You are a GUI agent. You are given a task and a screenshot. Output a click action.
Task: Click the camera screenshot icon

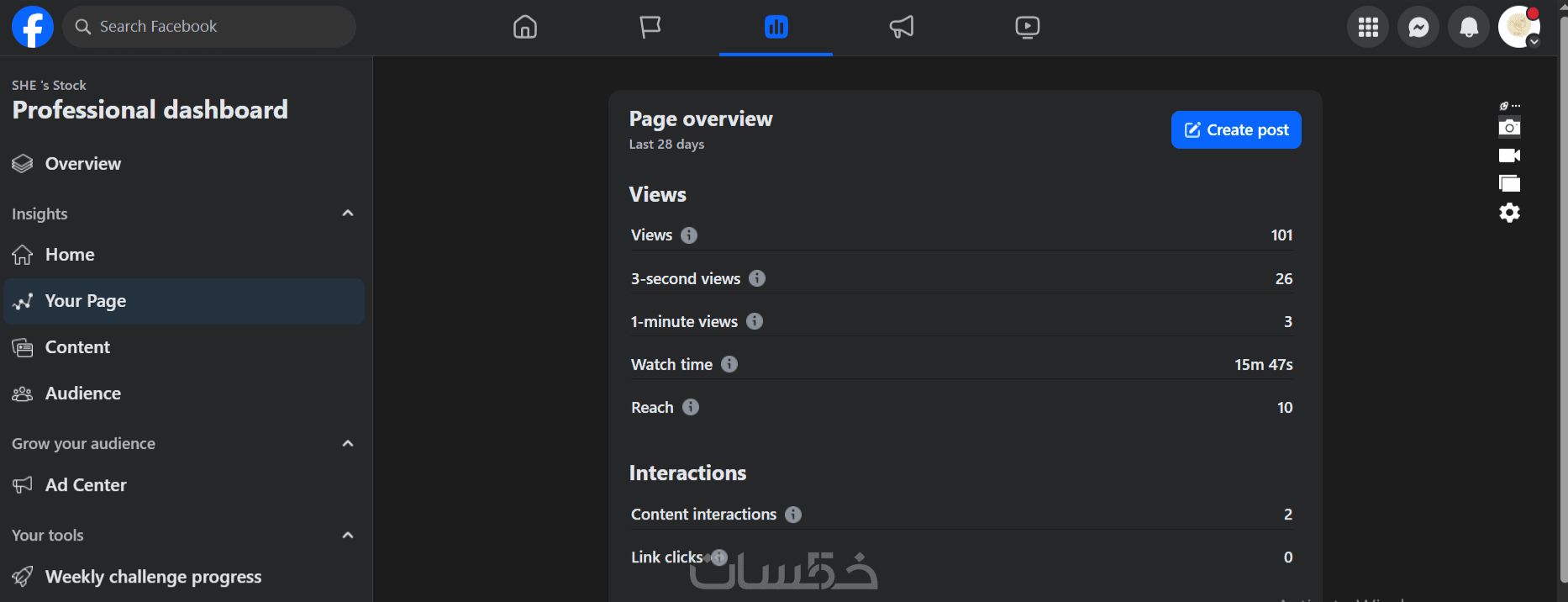[x=1510, y=128]
